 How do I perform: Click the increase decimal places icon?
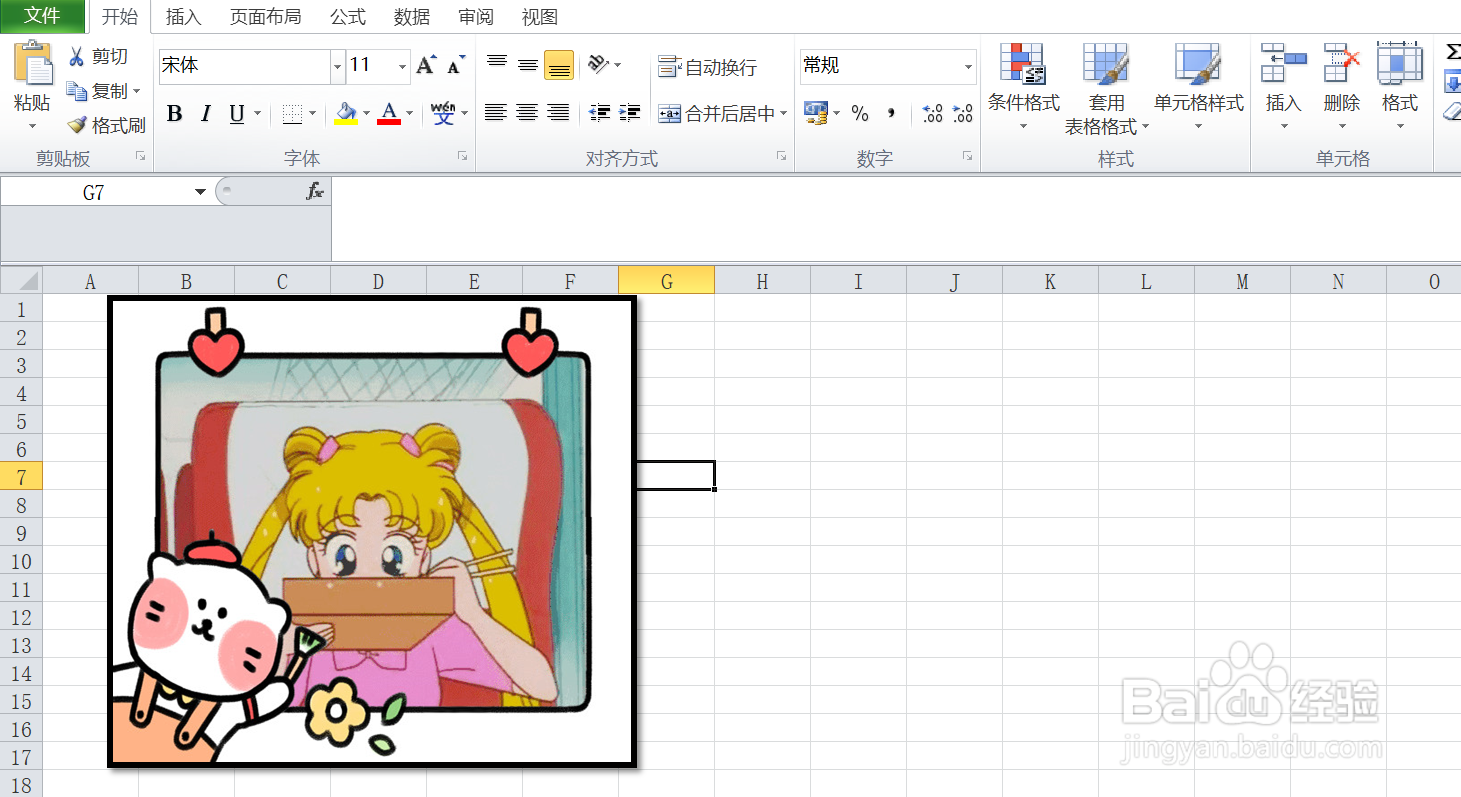932,113
